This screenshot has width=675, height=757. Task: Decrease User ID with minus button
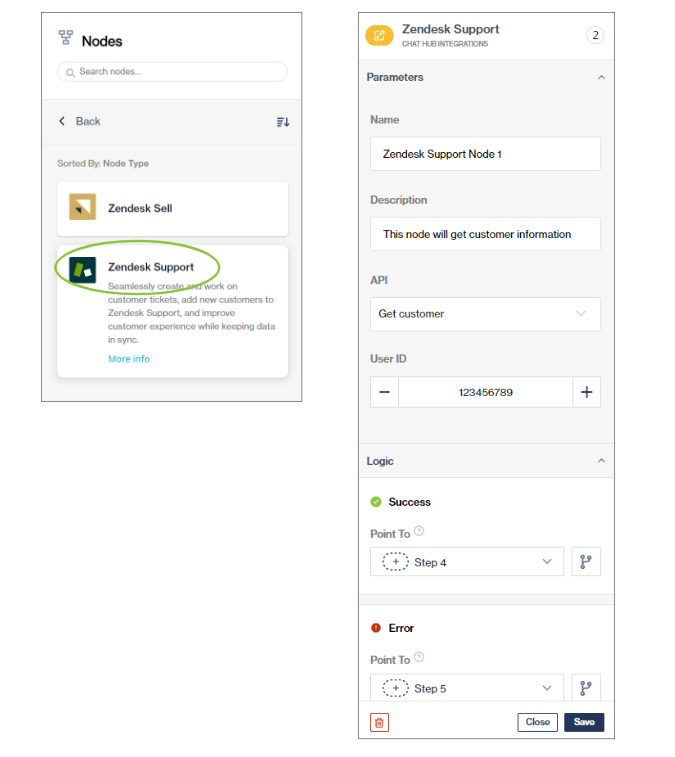click(x=384, y=392)
